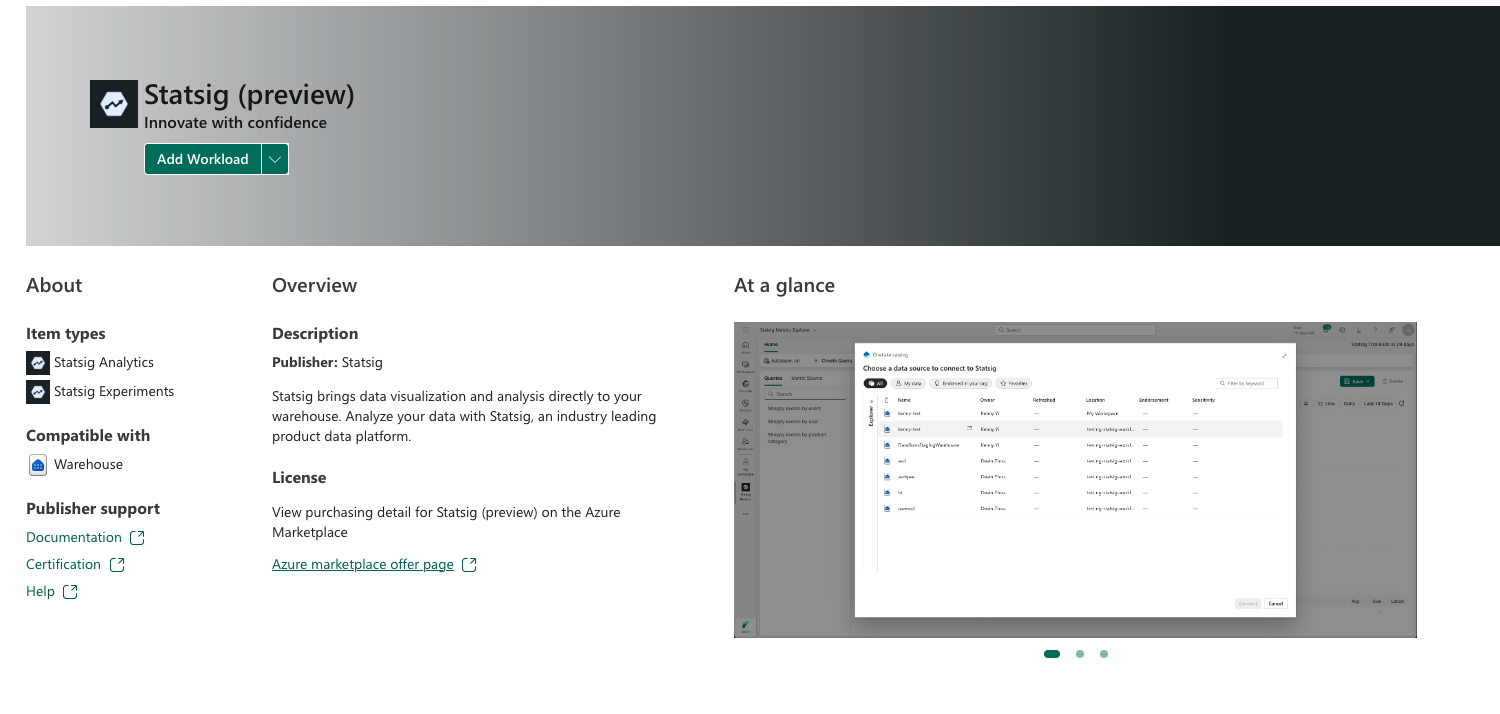Open the At a glance screenshot preview
Image resolution: width=1500 pixels, height=714 pixels.
coord(1075,479)
